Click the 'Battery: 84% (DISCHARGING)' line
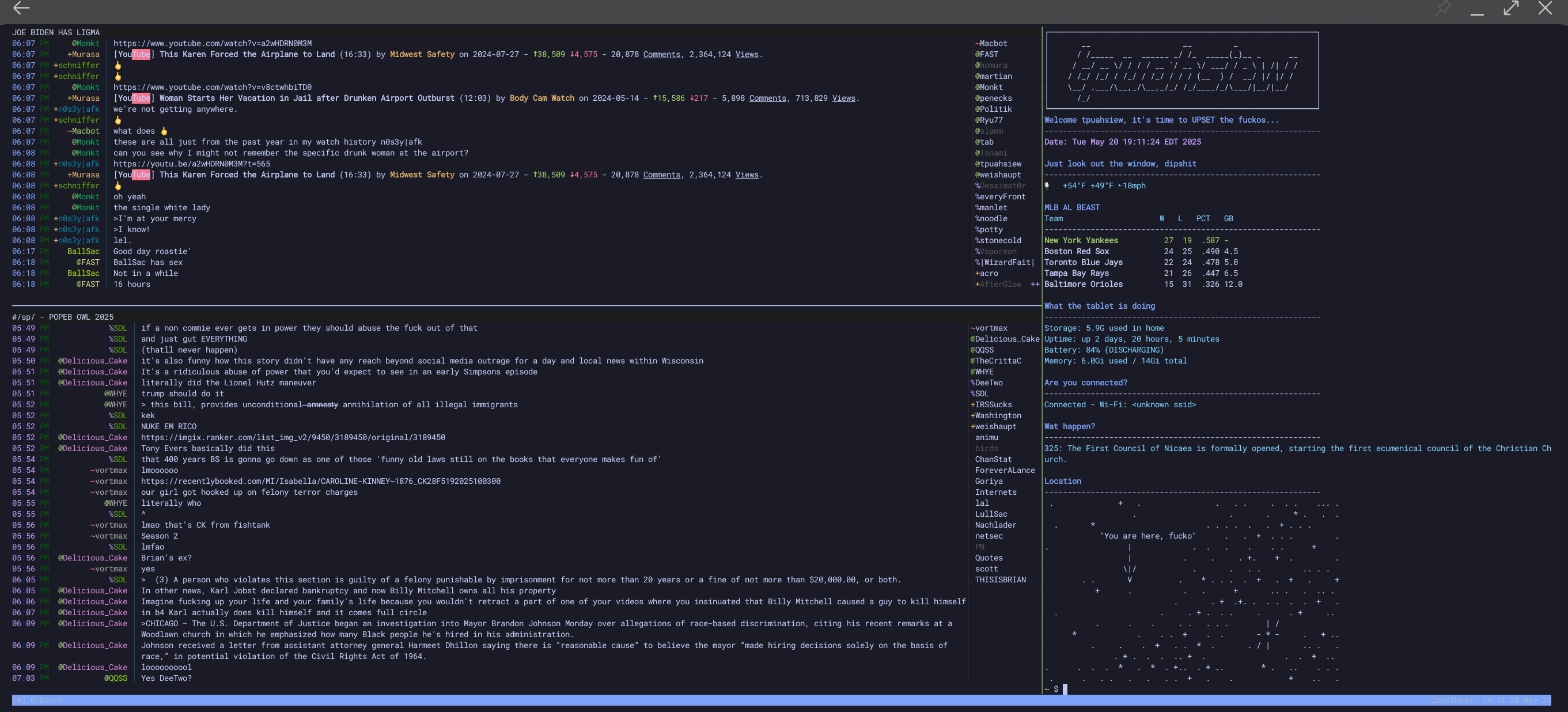This screenshot has width=1568, height=712. click(x=1104, y=350)
